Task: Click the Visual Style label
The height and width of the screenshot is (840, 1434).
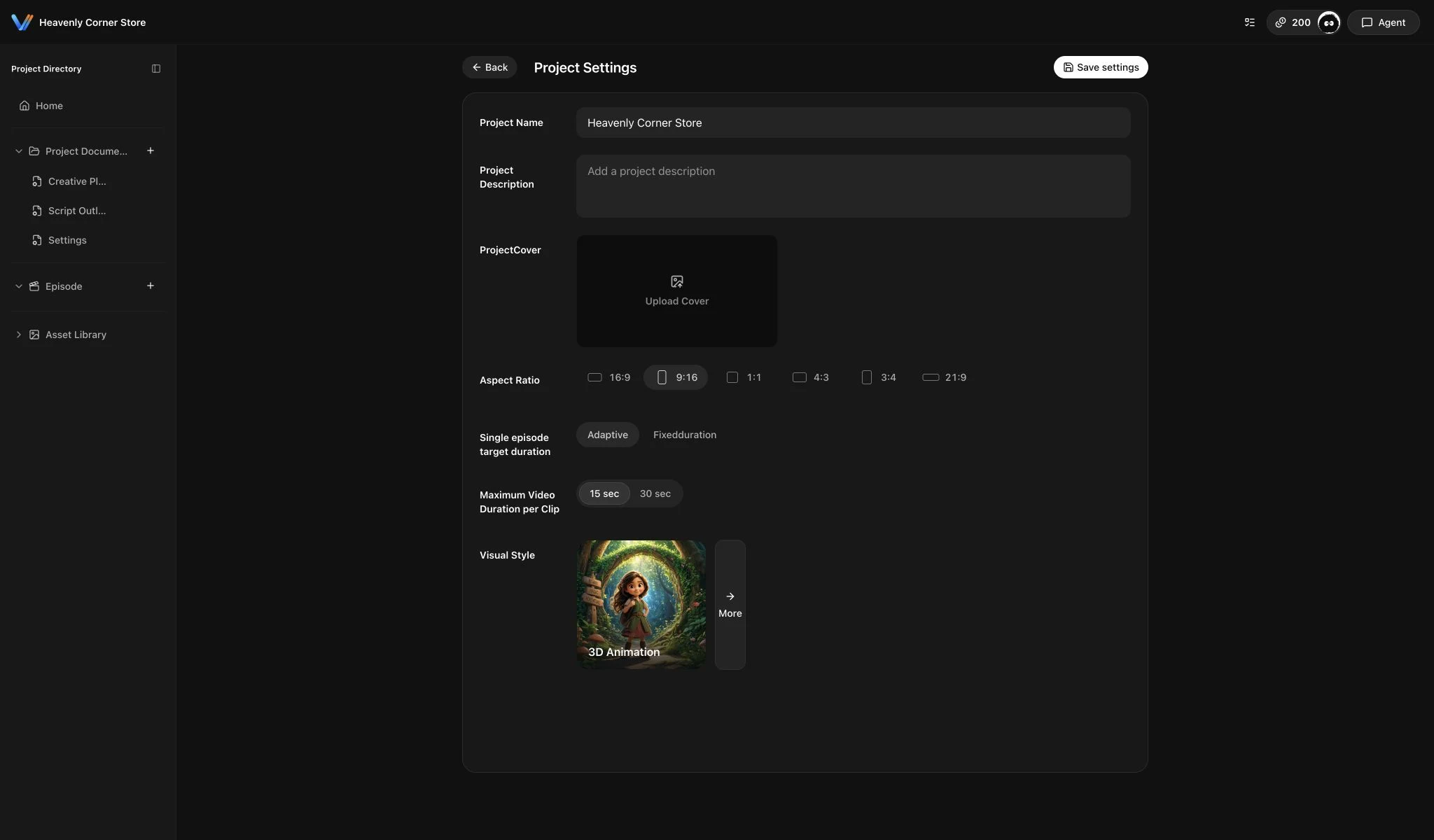Action: tap(507, 555)
